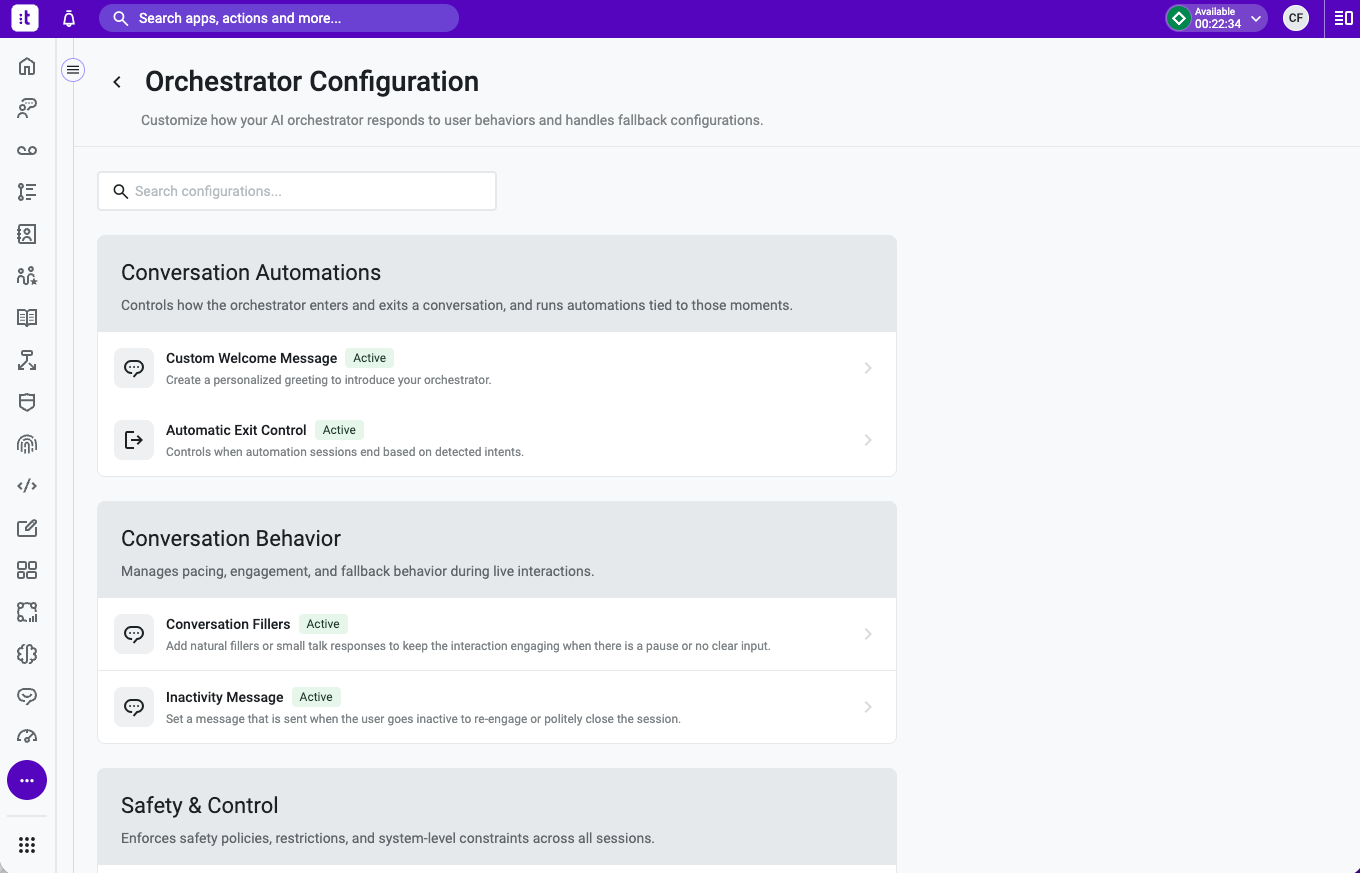Expand Custom Welcome Message chevron
Viewport: 1360px width, 873px height.
pyautogui.click(x=868, y=368)
